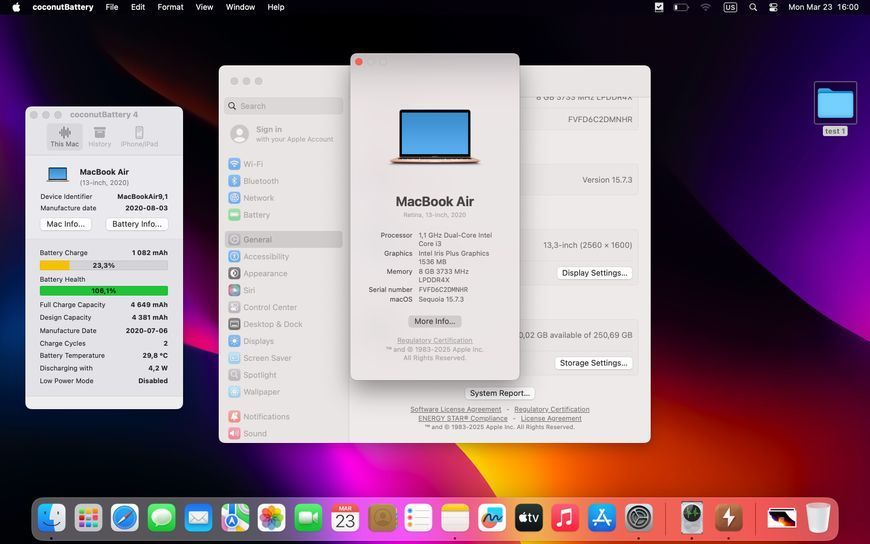870x544 pixels.
Task: Open Notifications in Settings sidebar
Action: pyautogui.click(x=284, y=417)
